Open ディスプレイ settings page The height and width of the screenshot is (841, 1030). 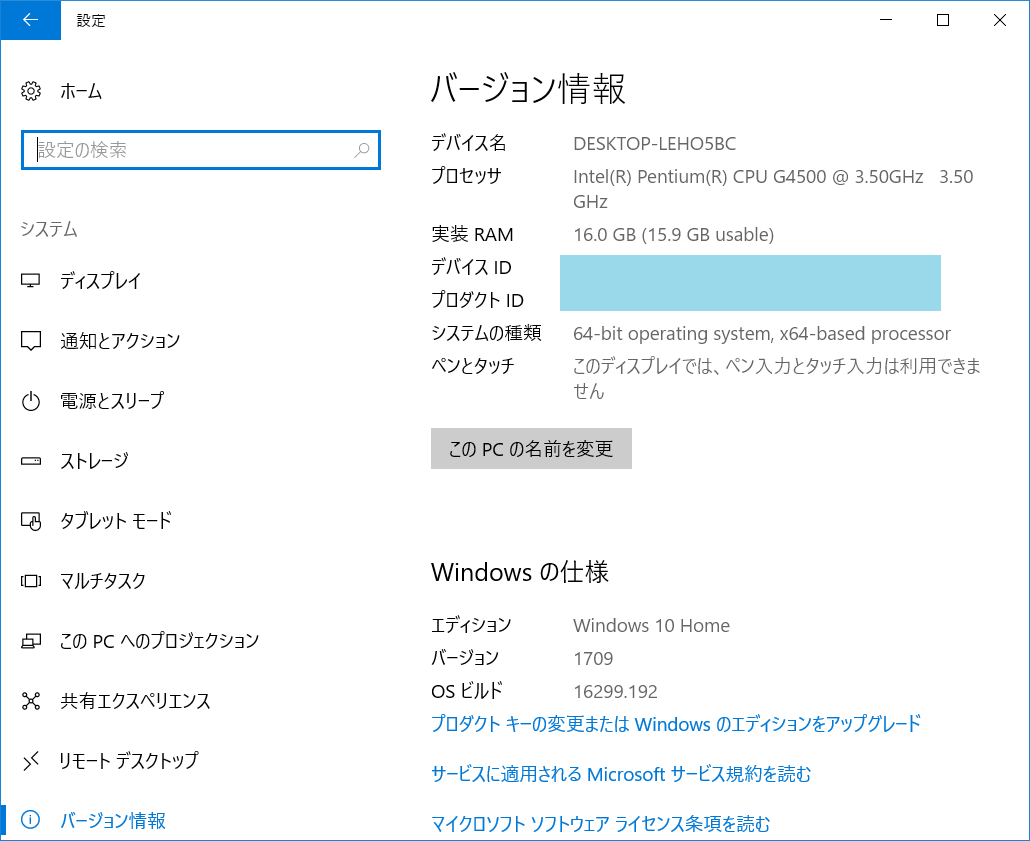click(x=101, y=281)
